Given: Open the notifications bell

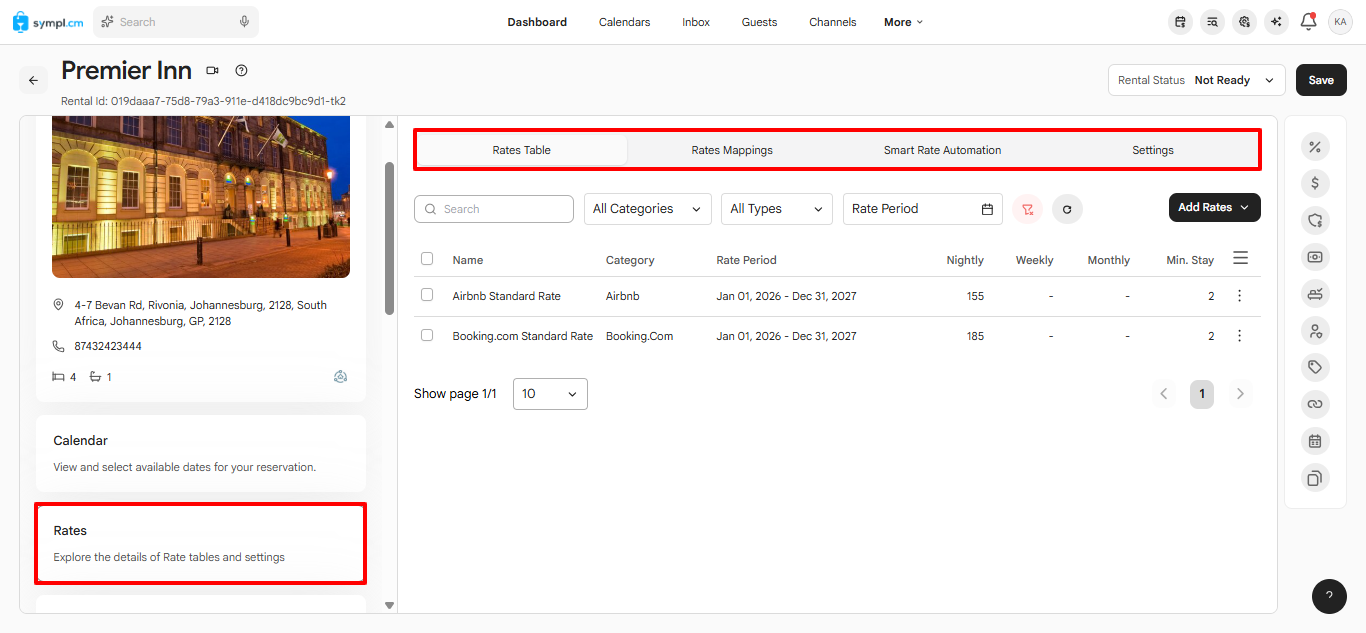Looking at the screenshot, I should click(1308, 22).
